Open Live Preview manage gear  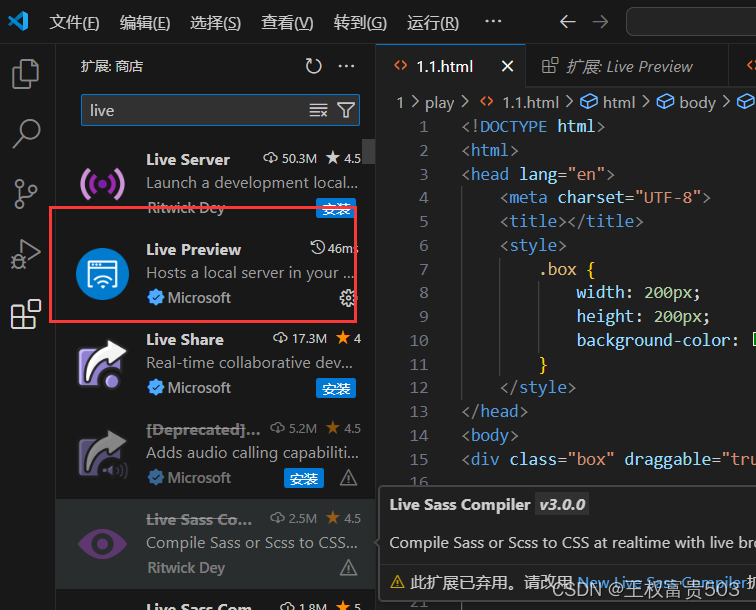[x=347, y=298]
